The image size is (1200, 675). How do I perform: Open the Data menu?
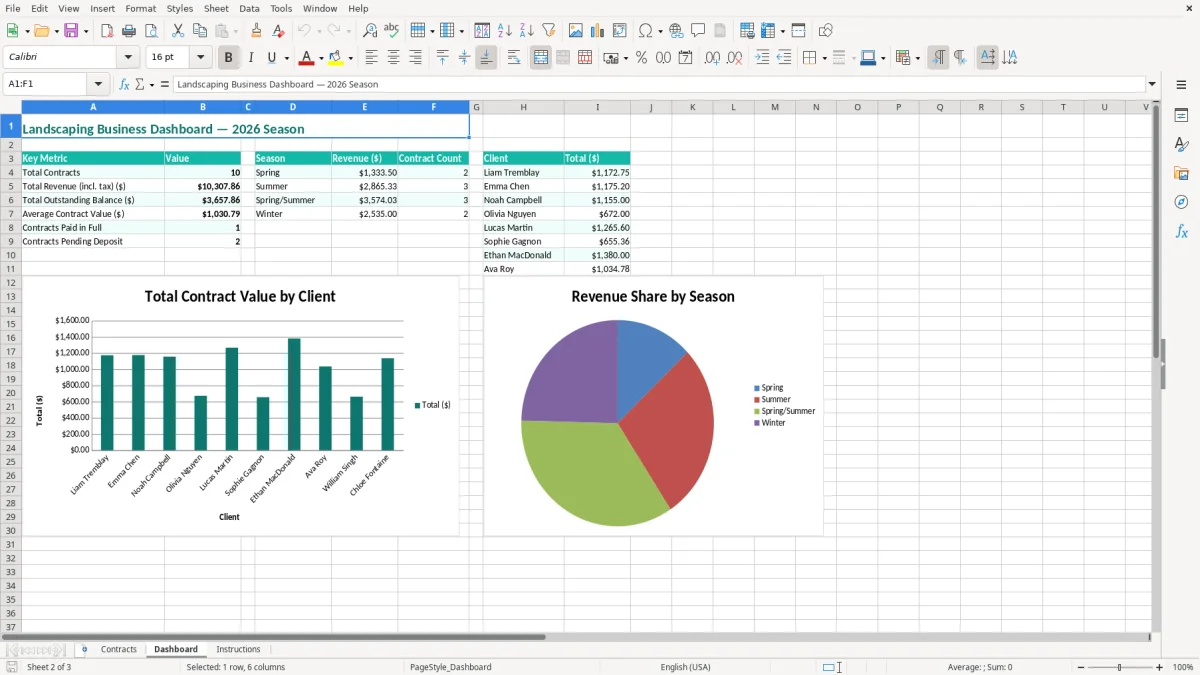249,8
